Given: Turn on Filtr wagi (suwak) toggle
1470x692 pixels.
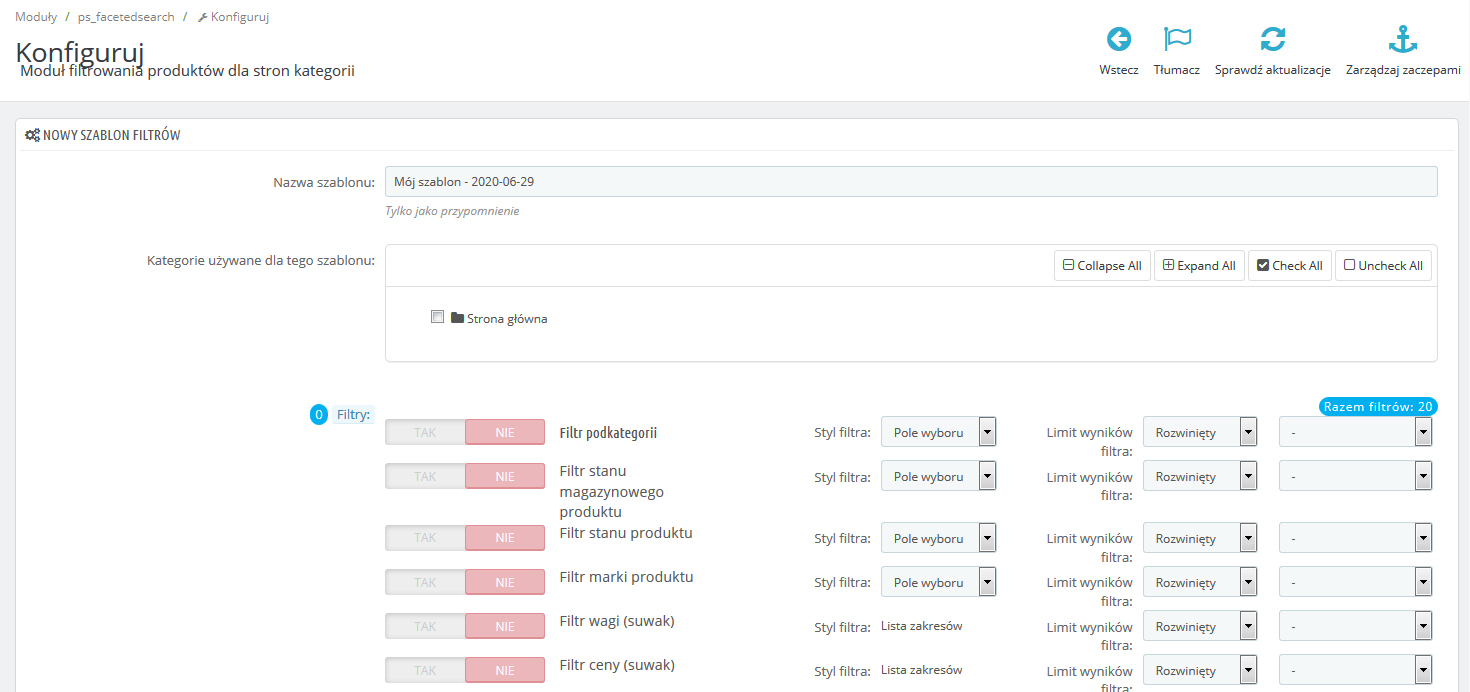Looking at the screenshot, I should pyautogui.click(x=425, y=626).
